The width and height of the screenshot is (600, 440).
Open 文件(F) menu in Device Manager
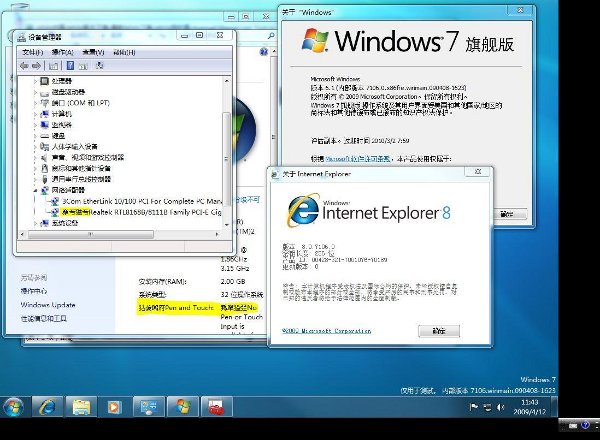pyautogui.click(x=32, y=52)
